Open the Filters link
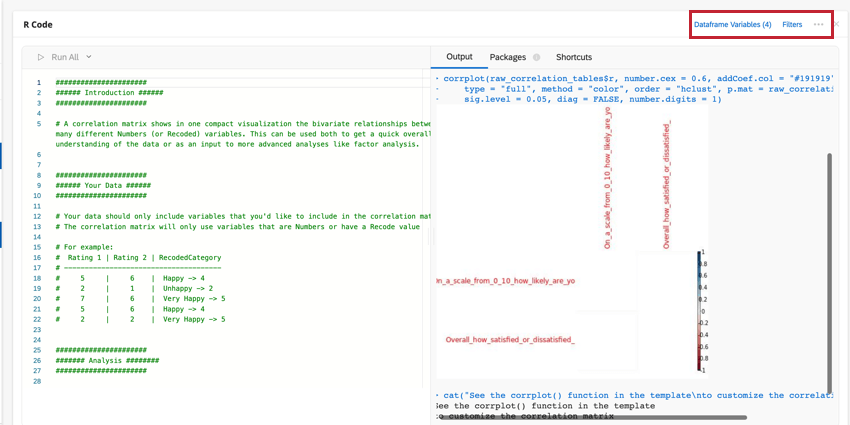 click(792, 24)
